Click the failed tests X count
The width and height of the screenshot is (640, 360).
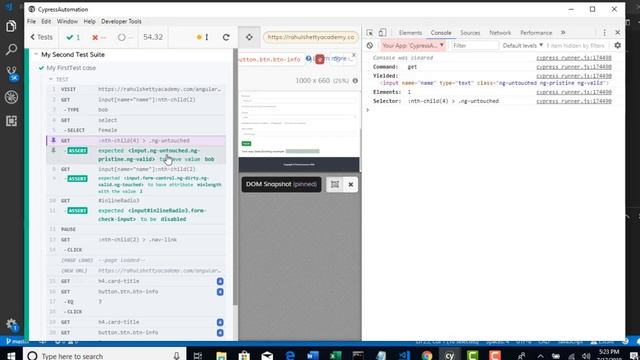tap(99, 37)
